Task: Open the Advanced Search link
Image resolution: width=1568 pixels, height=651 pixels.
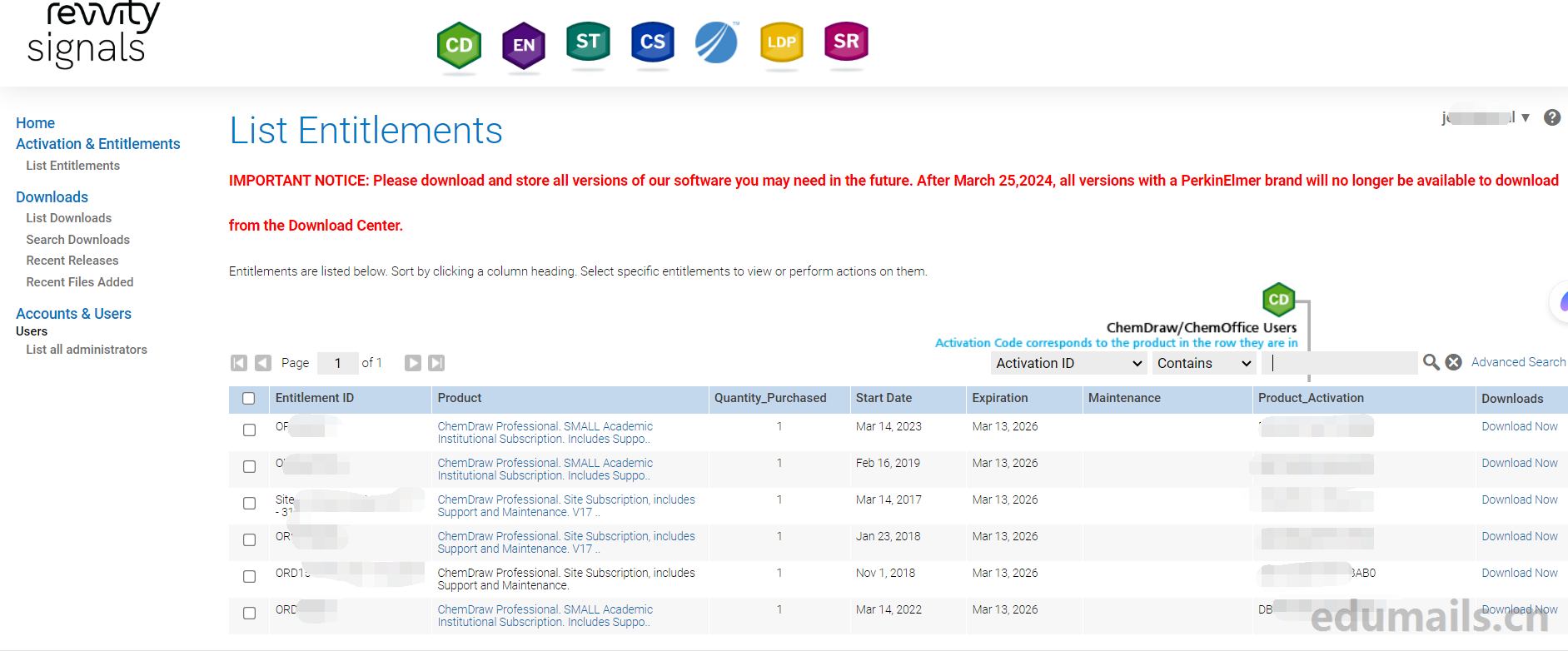Action: [x=1518, y=362]
